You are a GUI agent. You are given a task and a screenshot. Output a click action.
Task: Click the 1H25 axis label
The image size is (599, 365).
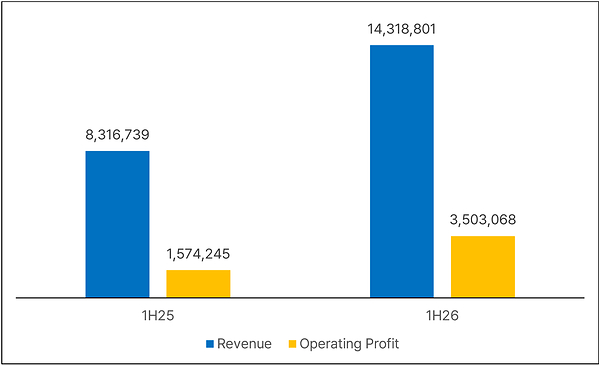point(158,316)
